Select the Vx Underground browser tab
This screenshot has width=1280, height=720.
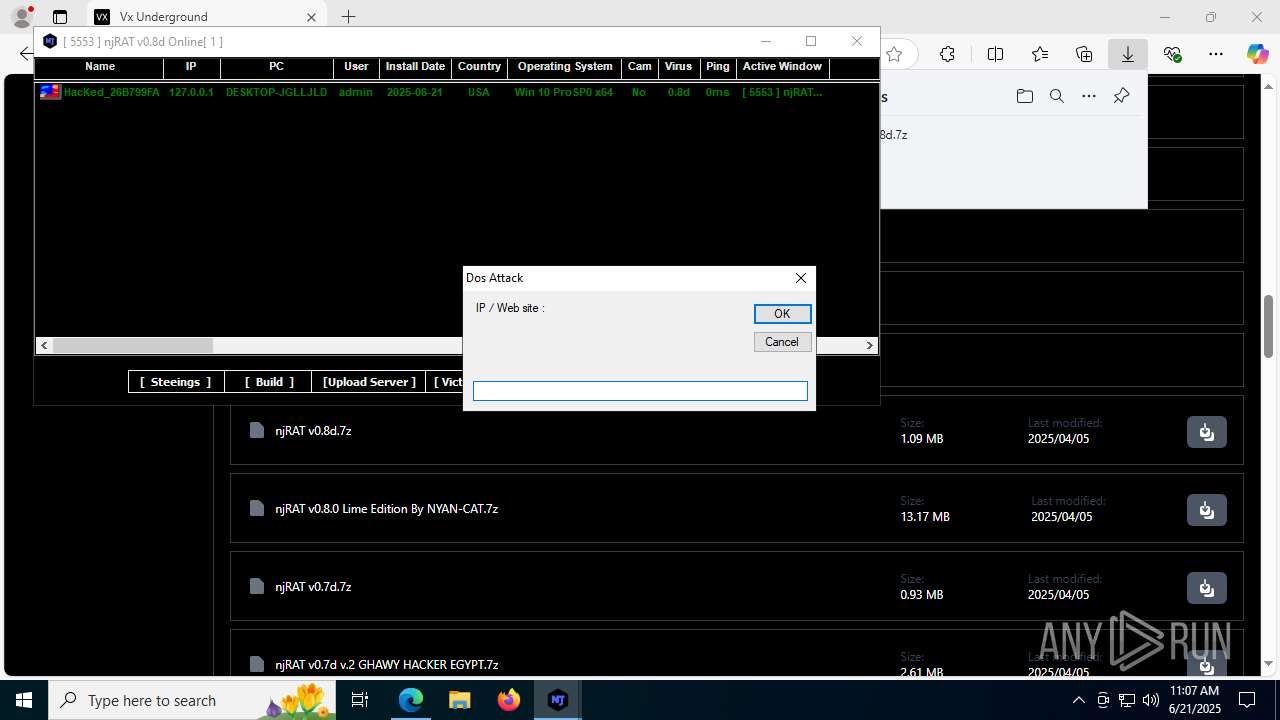point(204,17)
